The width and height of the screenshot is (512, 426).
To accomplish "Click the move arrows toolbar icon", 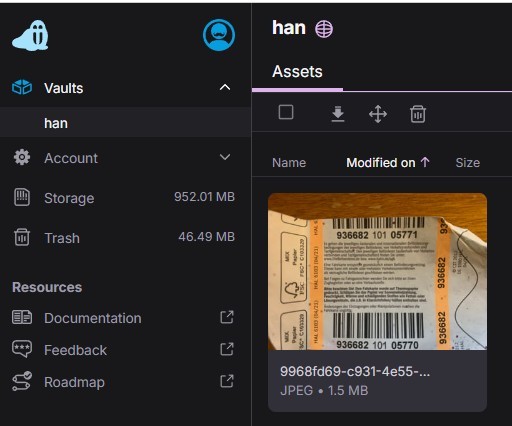I will click(x=378, y=114).
